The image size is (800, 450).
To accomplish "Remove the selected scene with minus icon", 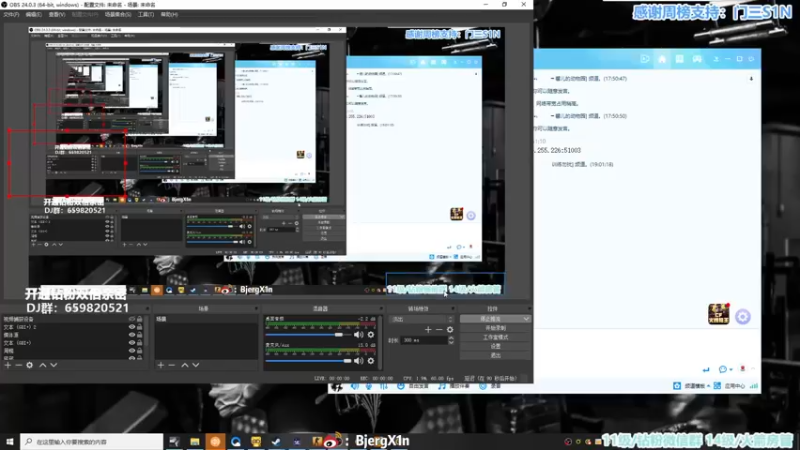I will [171, 365].
